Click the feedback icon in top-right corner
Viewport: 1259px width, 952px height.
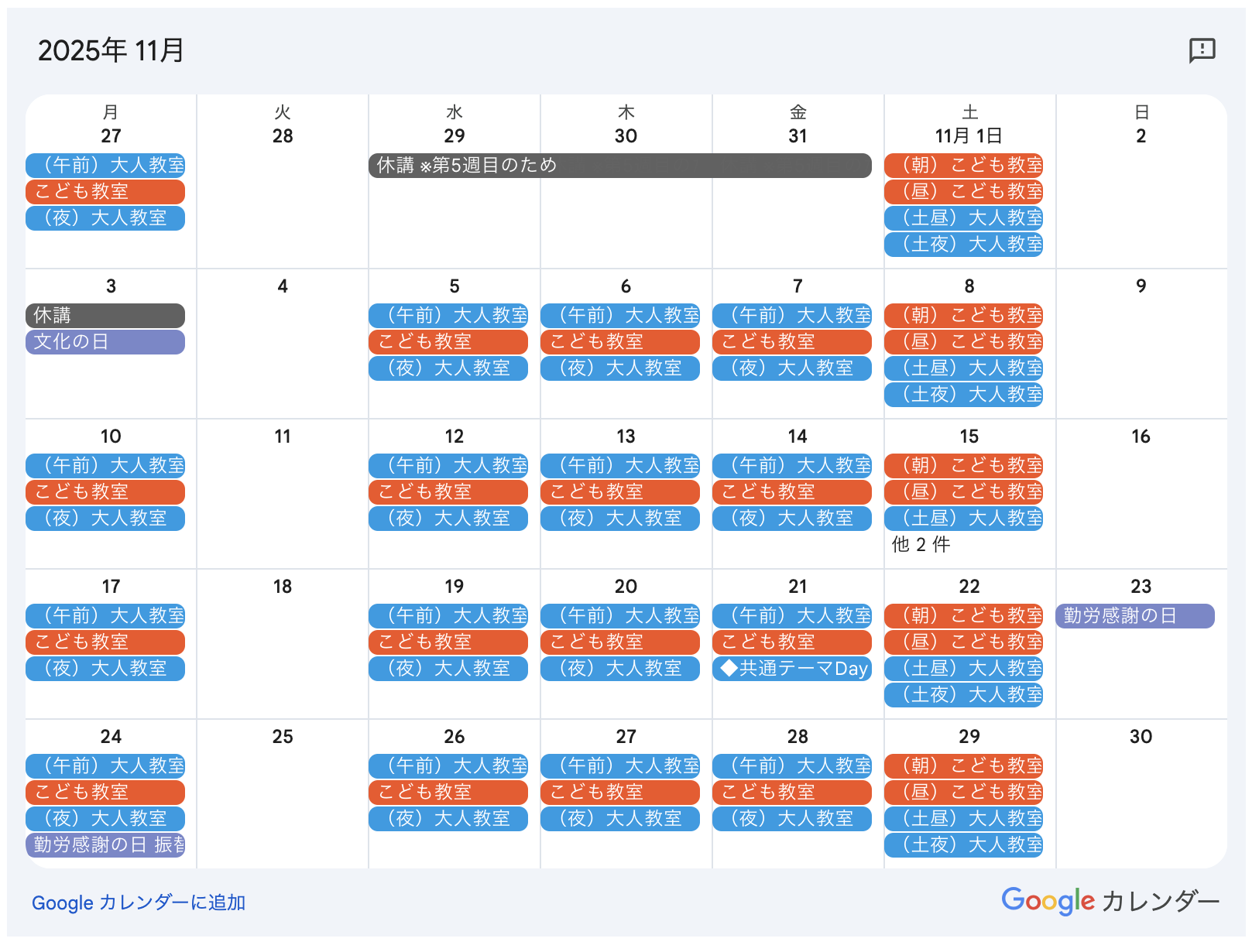[x=1202, y=50]
